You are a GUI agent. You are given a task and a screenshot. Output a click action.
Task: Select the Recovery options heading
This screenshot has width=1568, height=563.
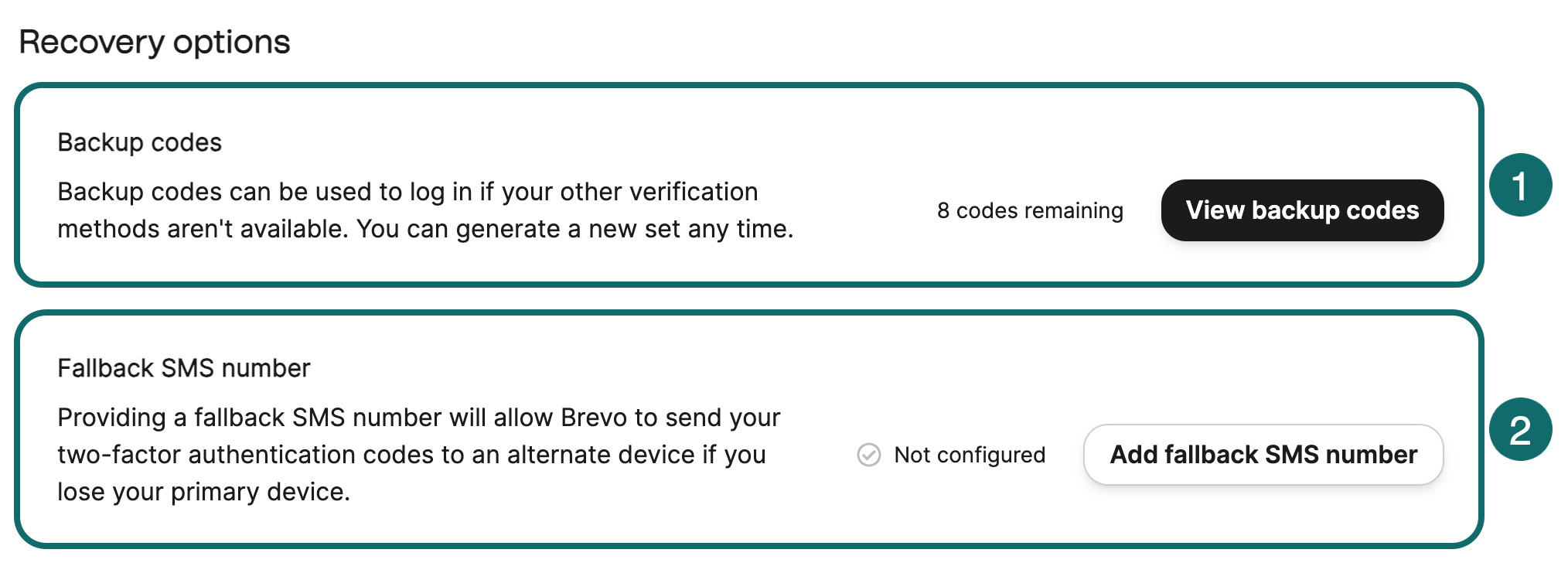[x=155, y=42]
